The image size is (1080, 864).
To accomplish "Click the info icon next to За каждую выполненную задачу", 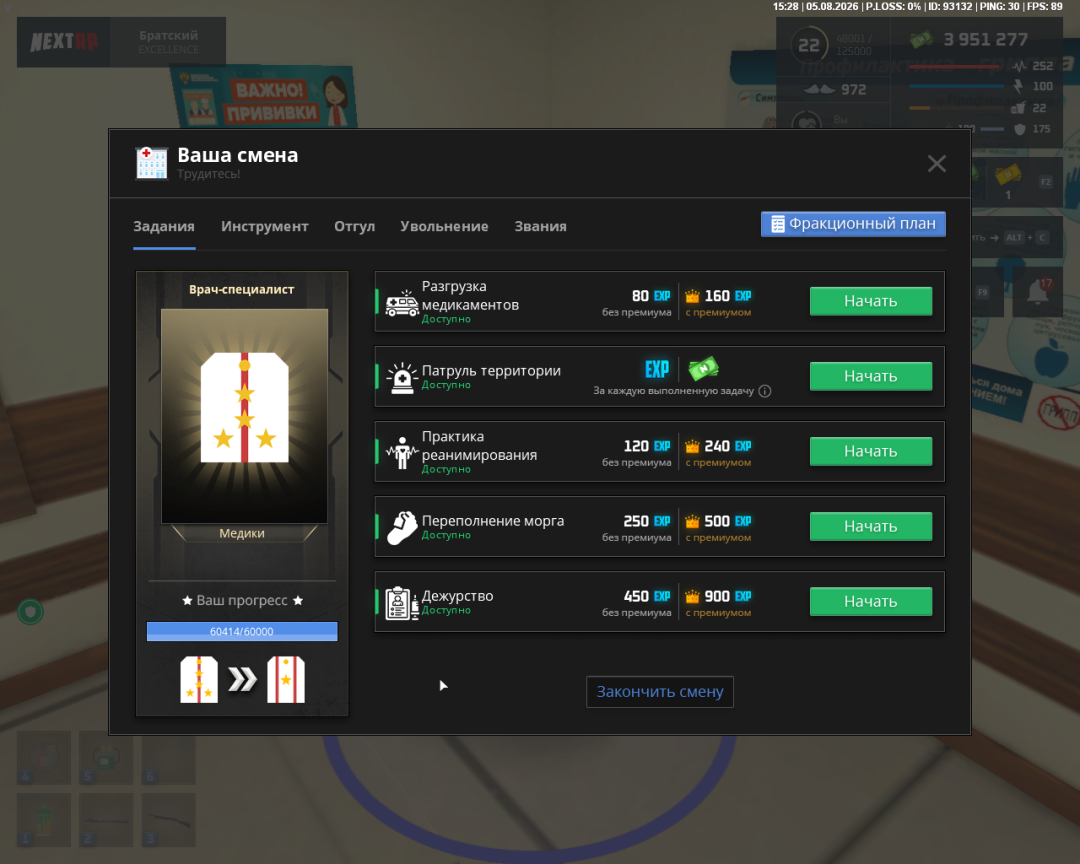I will [765, 391].
